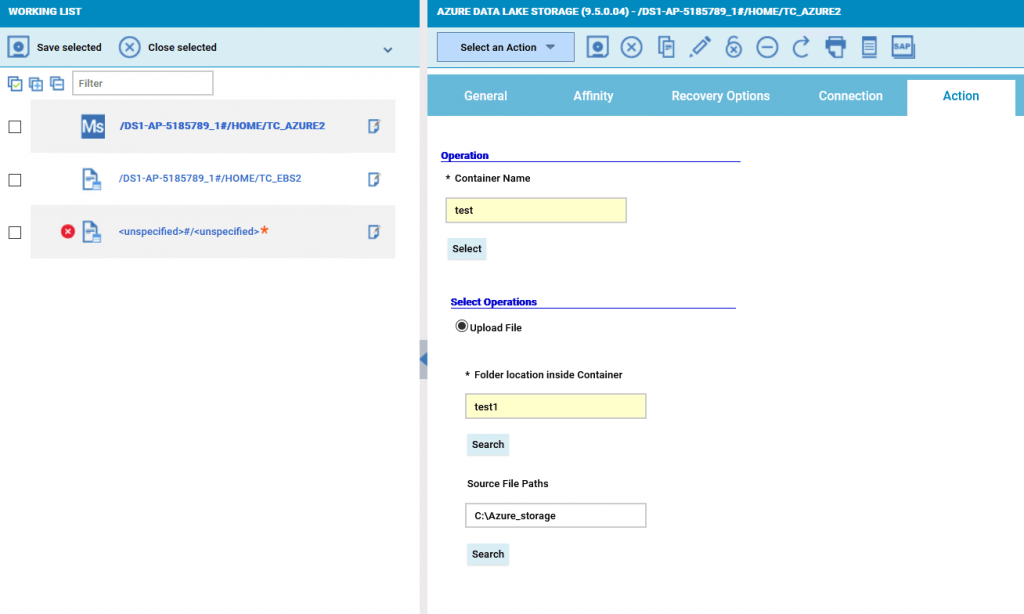
Task: Select the Upload File radio button
Action: [461, 325]
